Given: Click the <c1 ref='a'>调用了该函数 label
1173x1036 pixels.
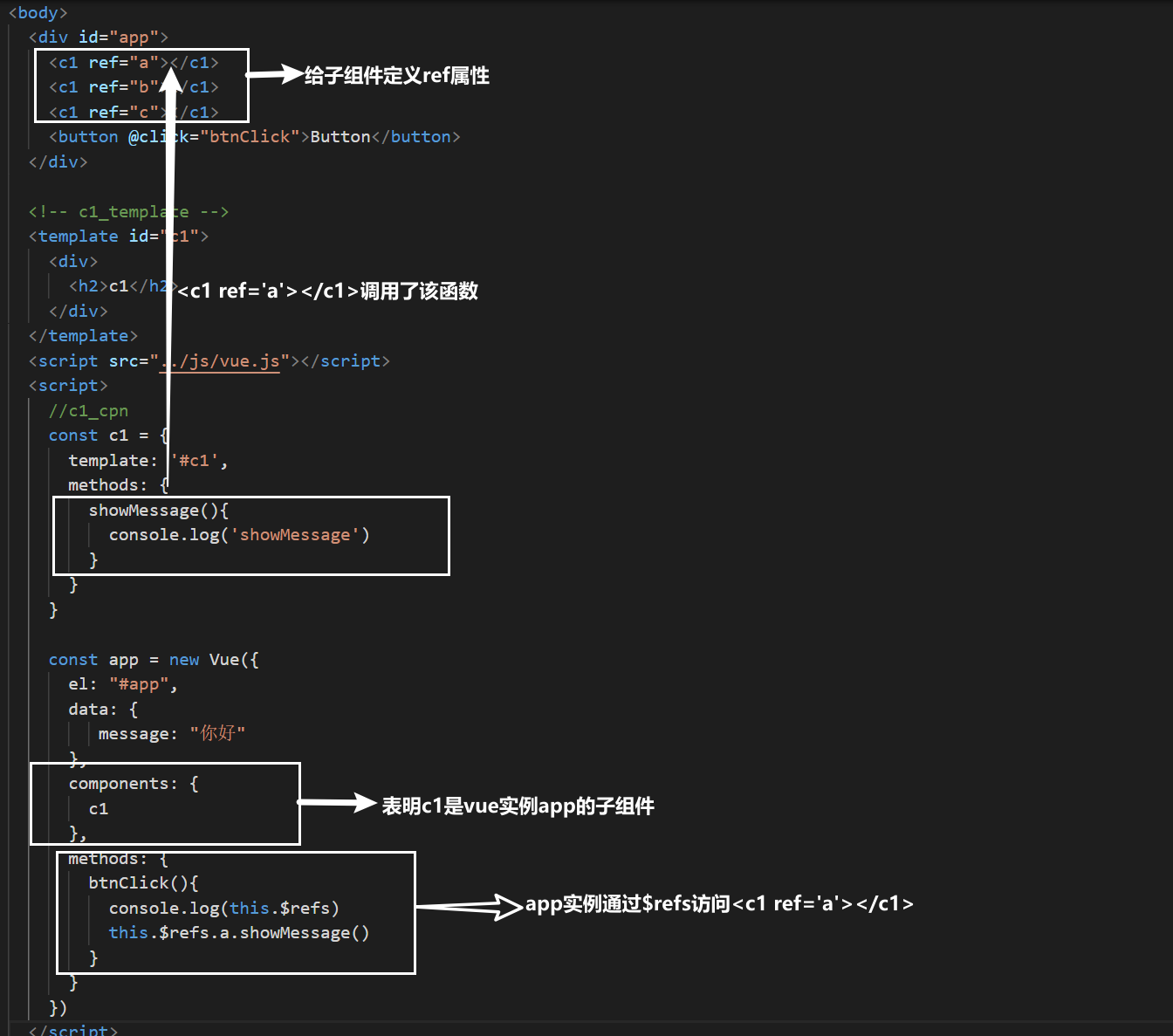Looking at the screenshot, I should click(327, 291).
